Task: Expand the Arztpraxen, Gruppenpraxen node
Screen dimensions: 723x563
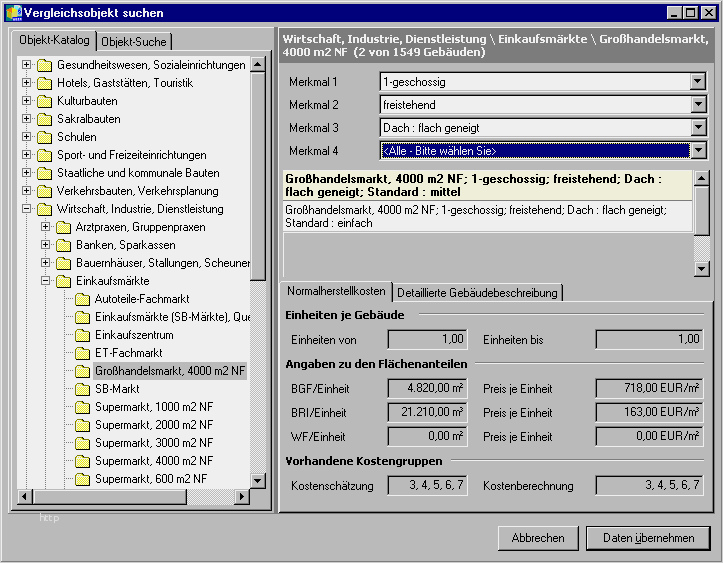Action: coord(46,227)
